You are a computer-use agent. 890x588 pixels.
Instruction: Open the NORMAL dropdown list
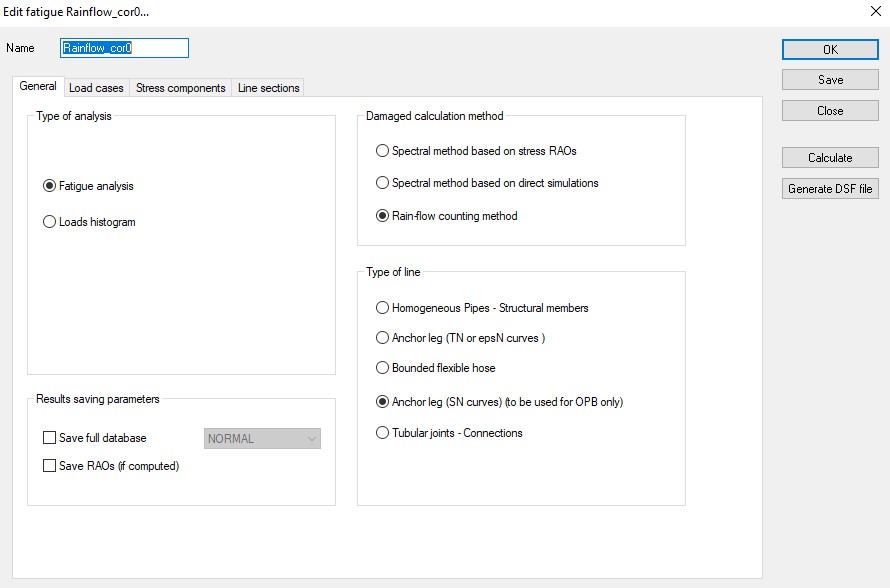(262, 438)
